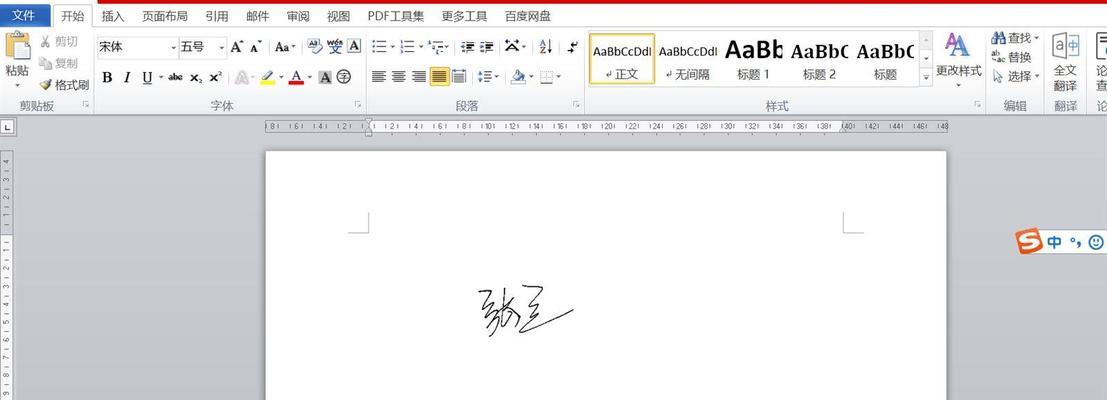Apply the 标题 2 (Heading 2) style
This screenshot has width=1107, height=400.
(x=819, y=59)
